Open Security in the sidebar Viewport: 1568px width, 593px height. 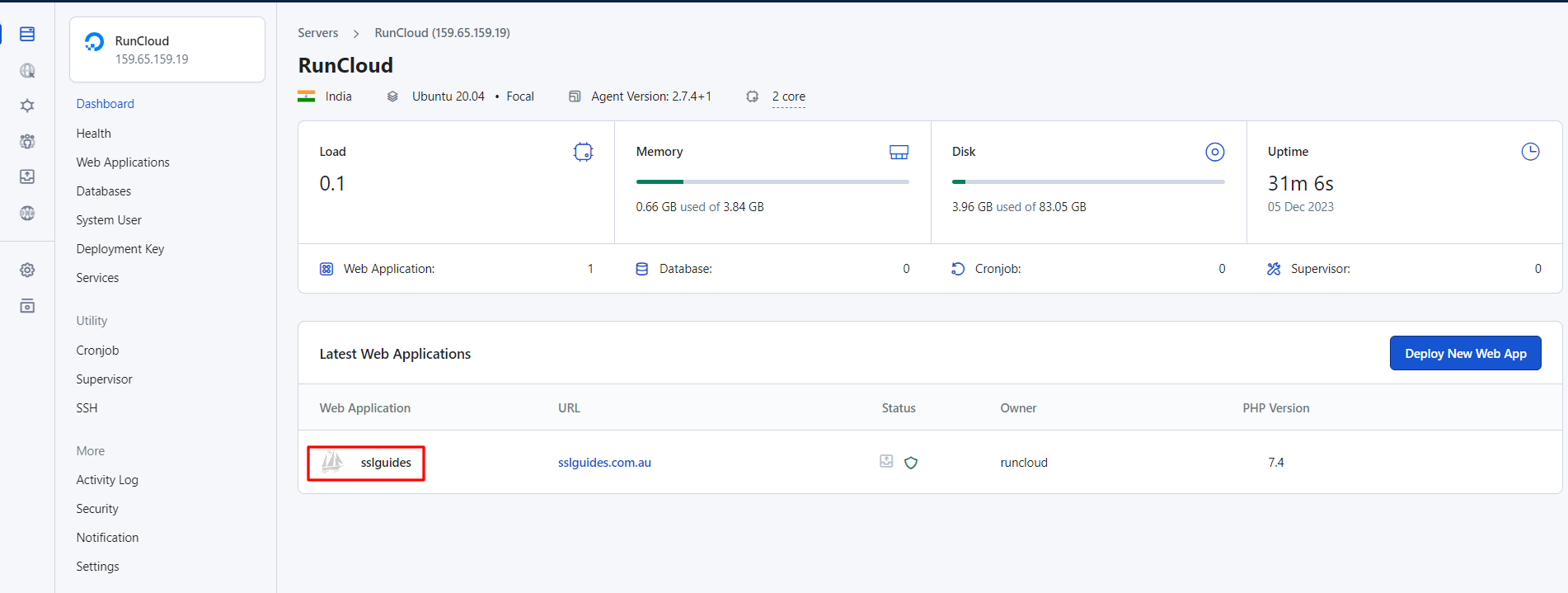click(97, 509)
